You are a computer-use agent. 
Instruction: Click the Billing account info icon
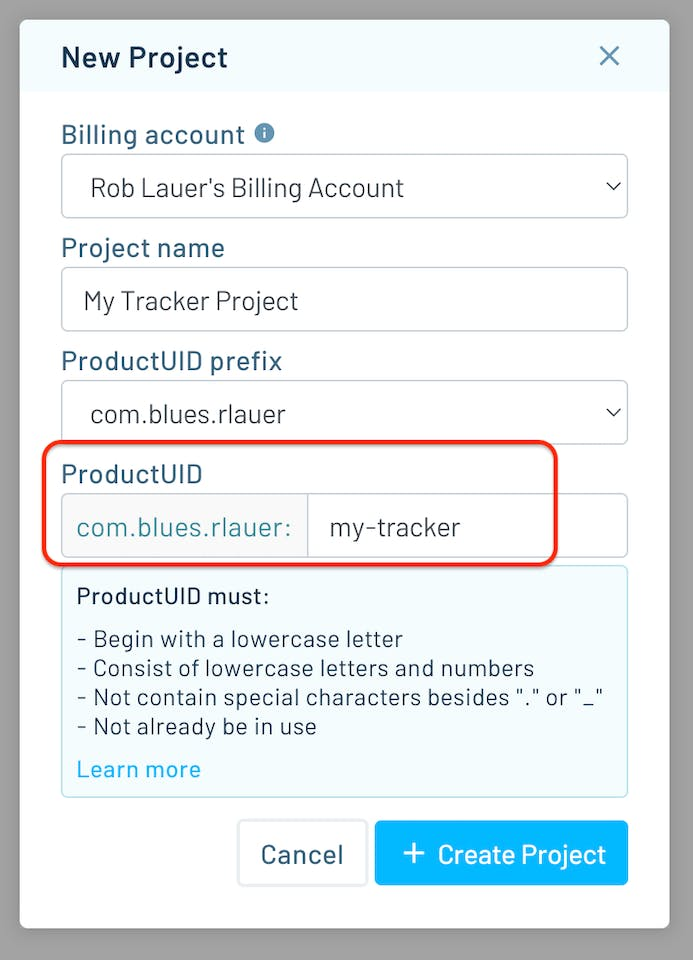264,133
